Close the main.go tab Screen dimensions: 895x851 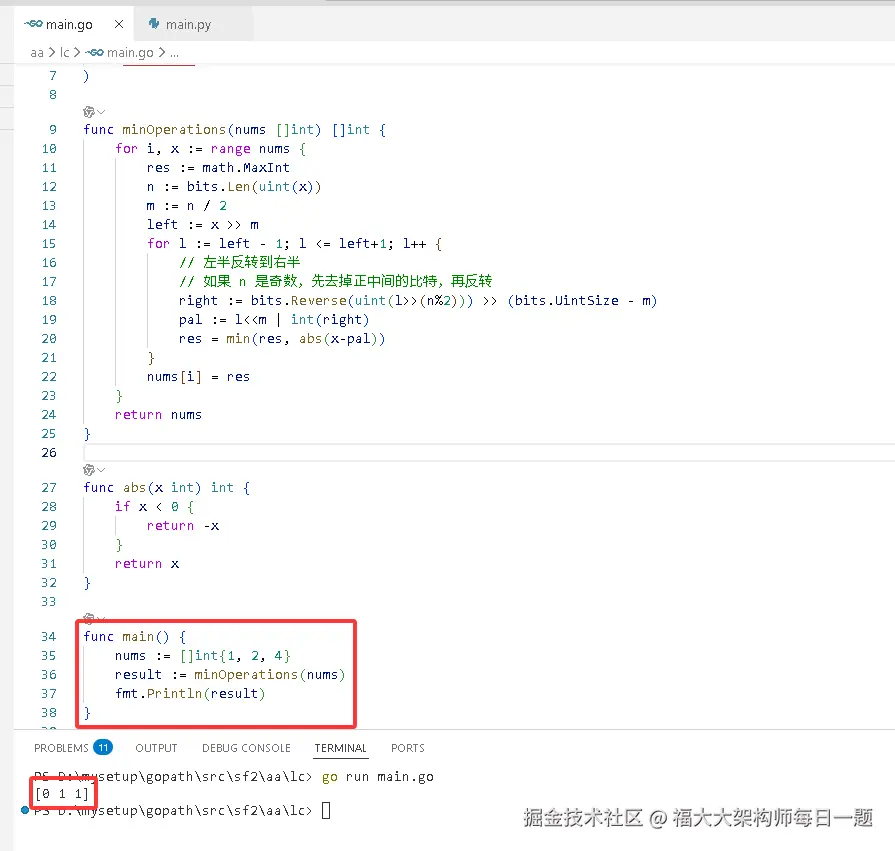click(119, 24)
